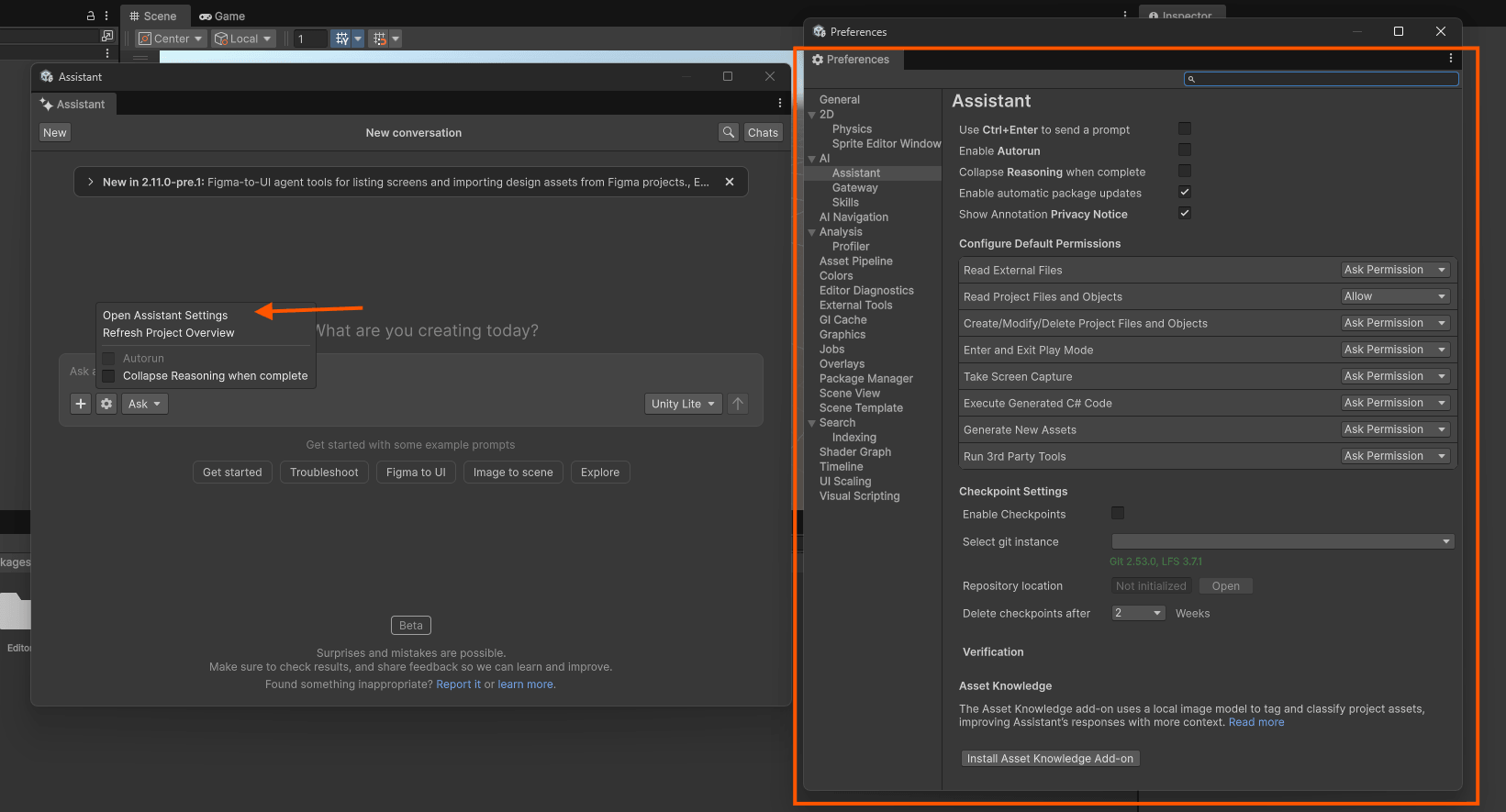Select Open Assistant Settings menu entry
Viewport: 1506px width, 812px height.
(165, 316)
